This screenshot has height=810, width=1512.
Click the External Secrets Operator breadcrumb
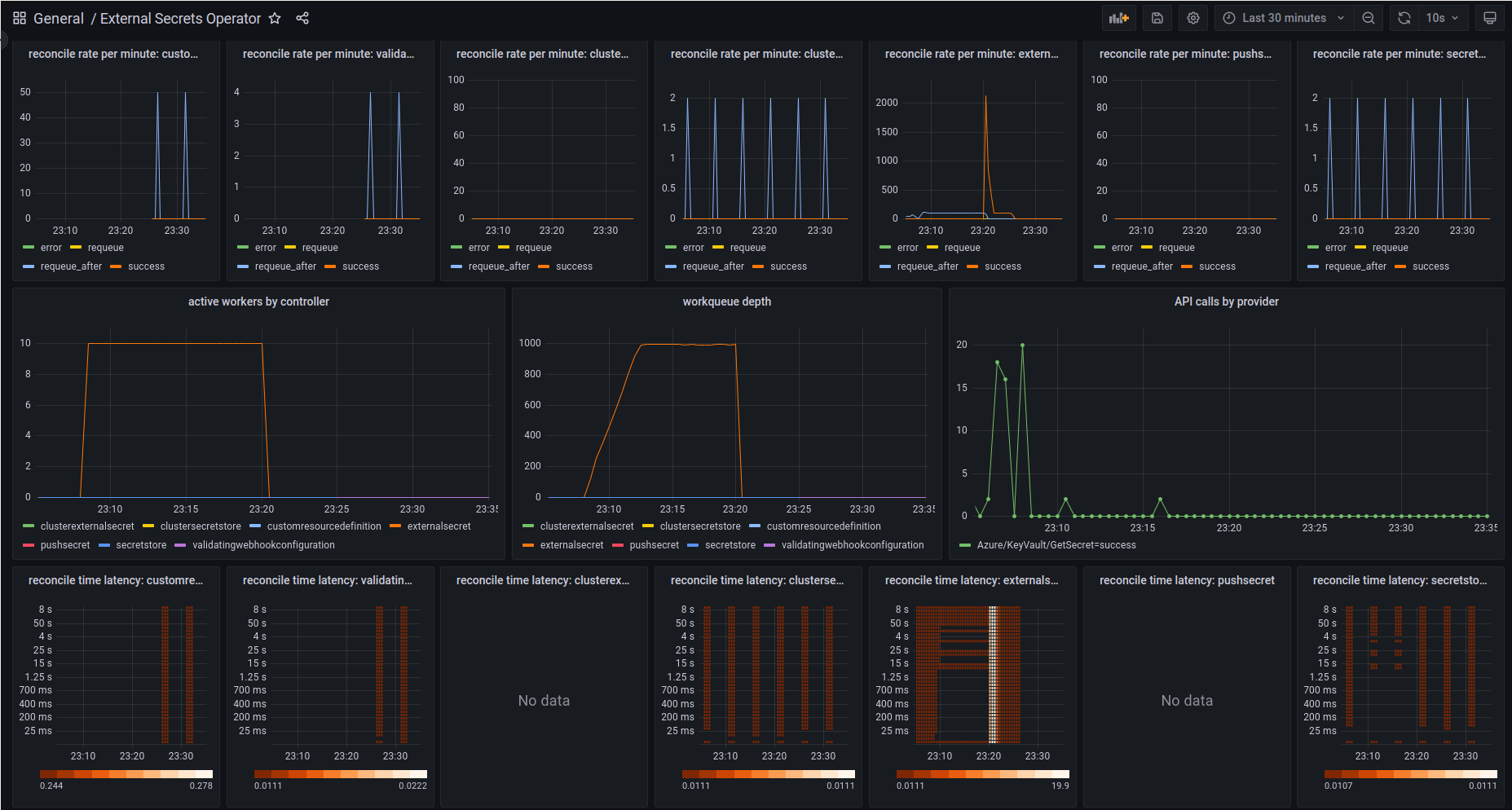pos(179,17)
